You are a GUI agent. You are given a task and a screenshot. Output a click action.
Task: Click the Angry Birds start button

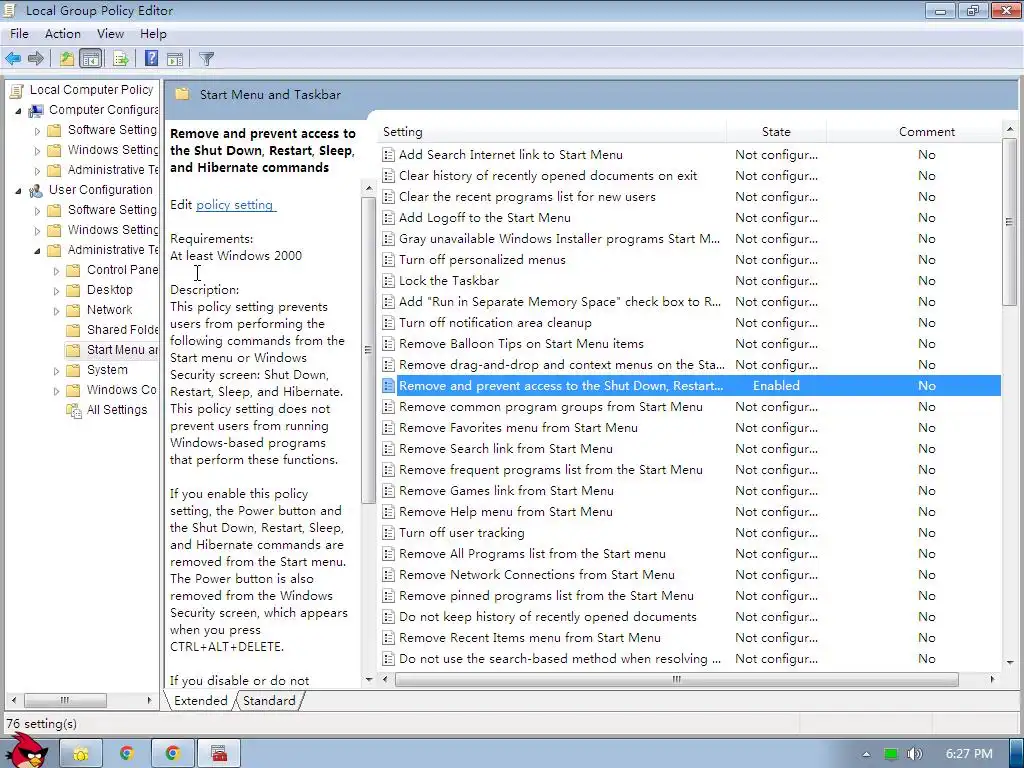(28, 751)
